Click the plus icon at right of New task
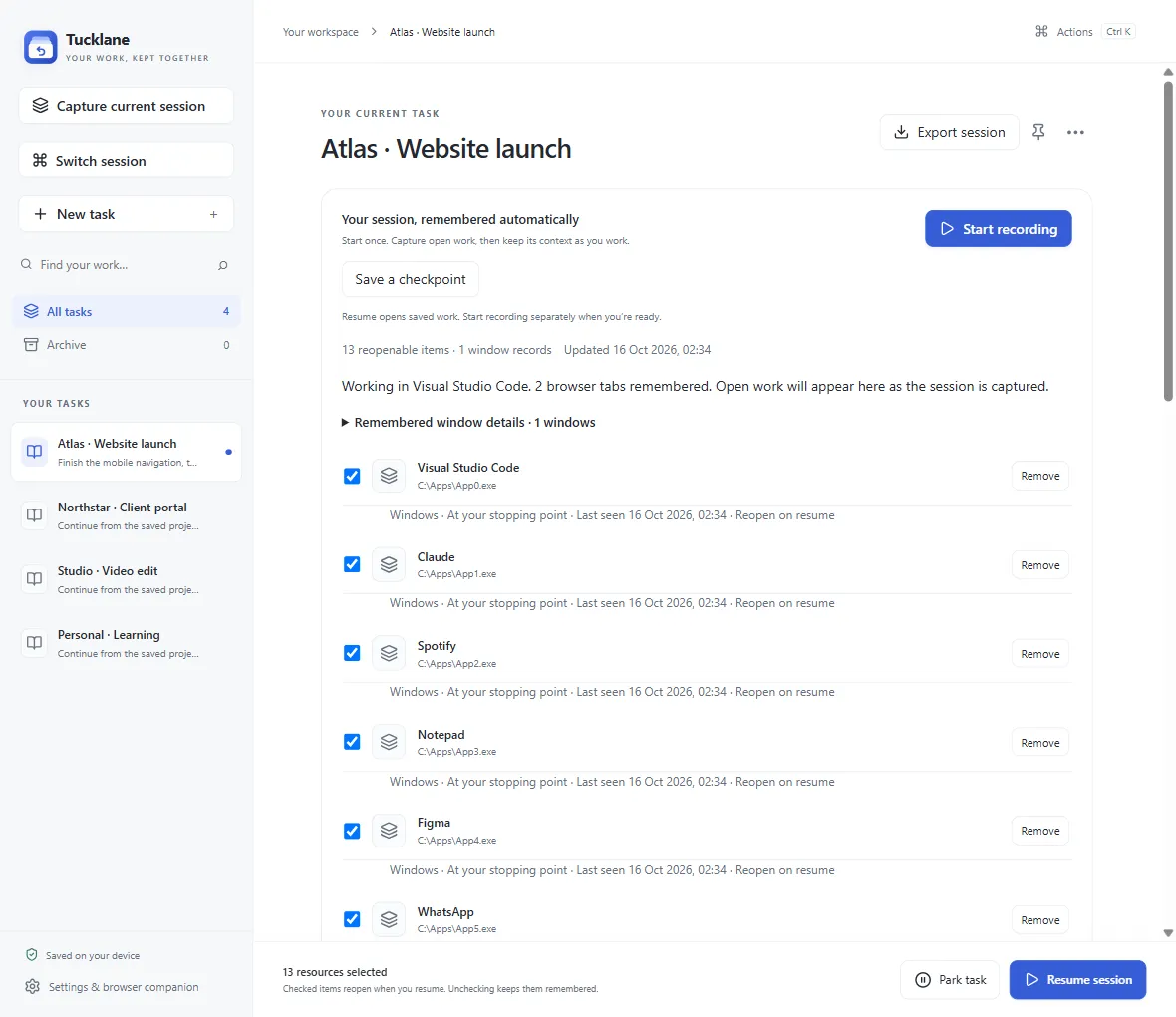Screen dimensions: 1176x1017 [x=213, y=214]
